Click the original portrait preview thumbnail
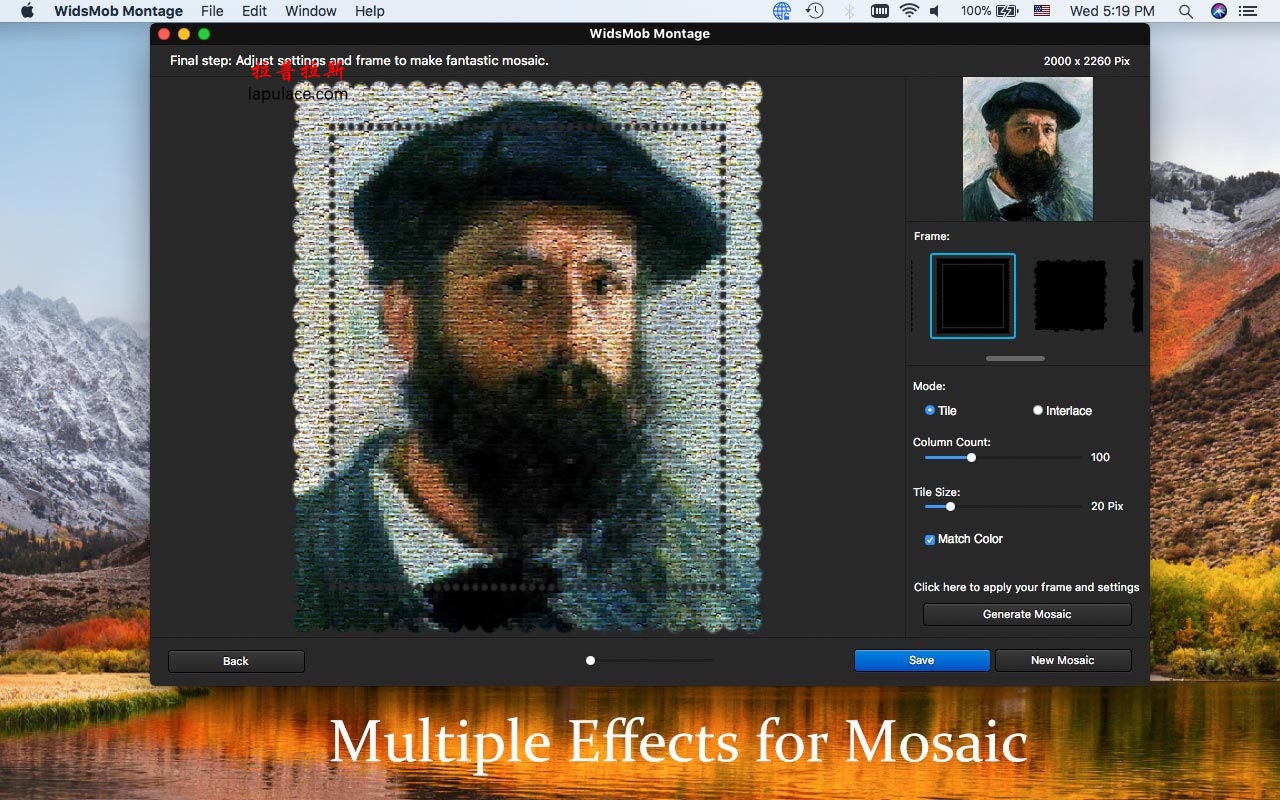The width and height of the screenshot is (1280, 800). click(x=1028, y=149)
